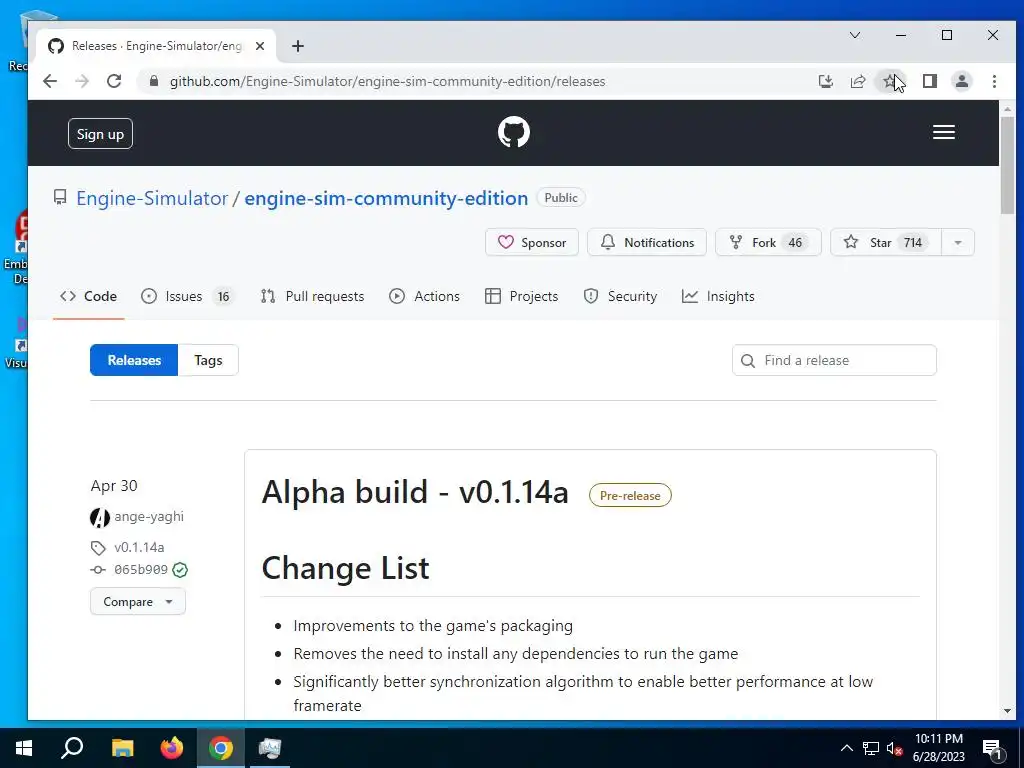Open the Engine-Simulator owner link
The height and width of the screenshot is (768, 1024).
[x=152, y=198]
